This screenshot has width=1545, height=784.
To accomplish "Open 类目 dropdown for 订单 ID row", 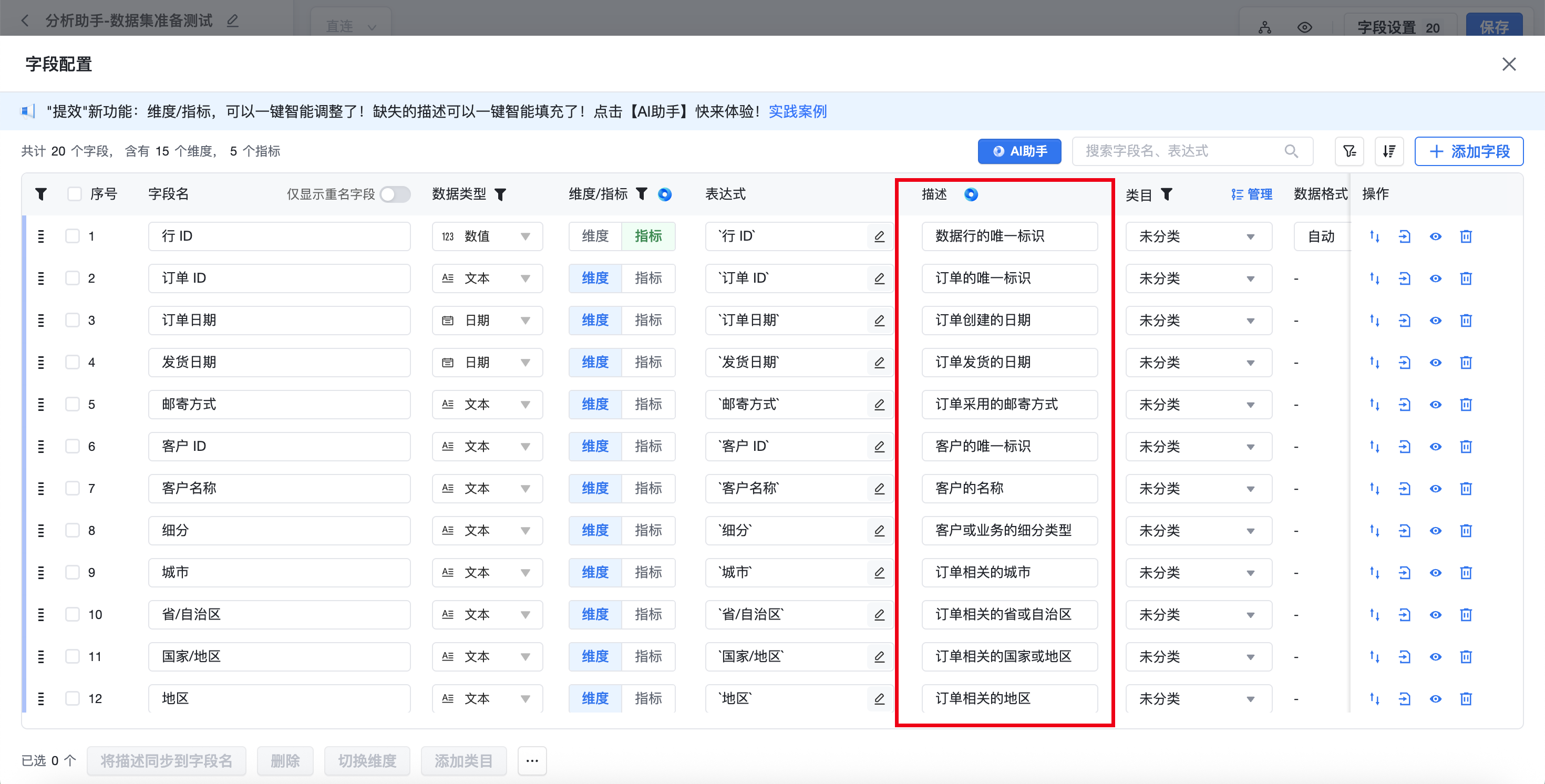I will point(1198,278).
